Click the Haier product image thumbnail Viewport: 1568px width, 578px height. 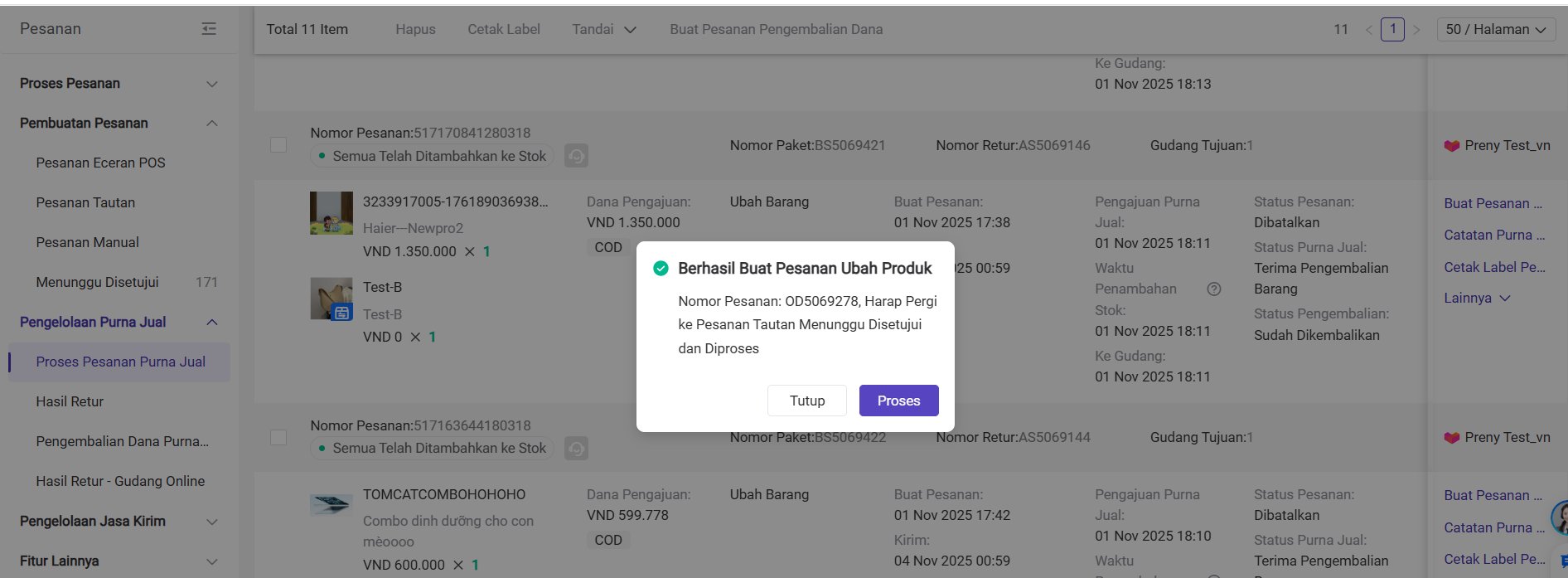pos(331,213)
